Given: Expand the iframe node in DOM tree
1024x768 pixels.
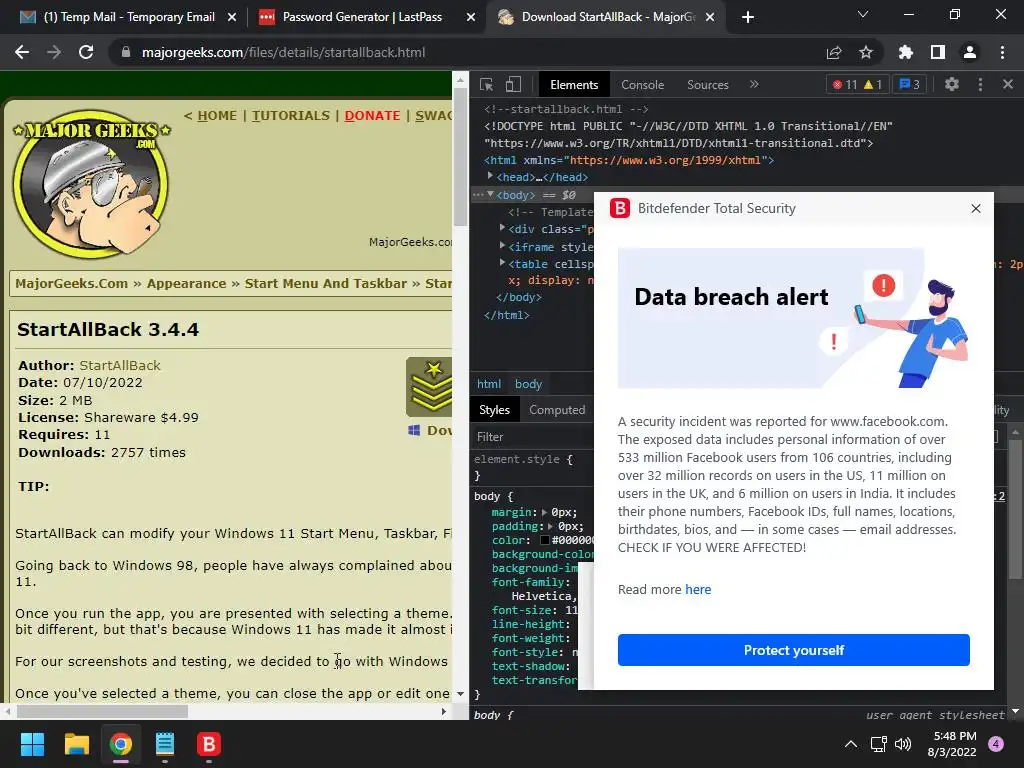Looking at the screenshot, I should point(502,246).
